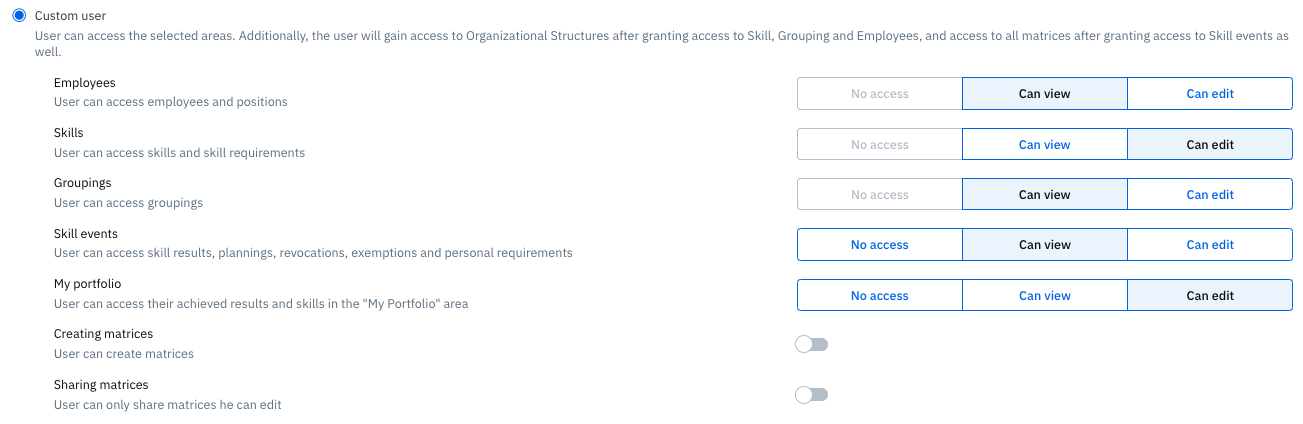Viewport: 1303px width, 424px height.
Task: Choose No access for Skills
Action: tap(879, 145)
